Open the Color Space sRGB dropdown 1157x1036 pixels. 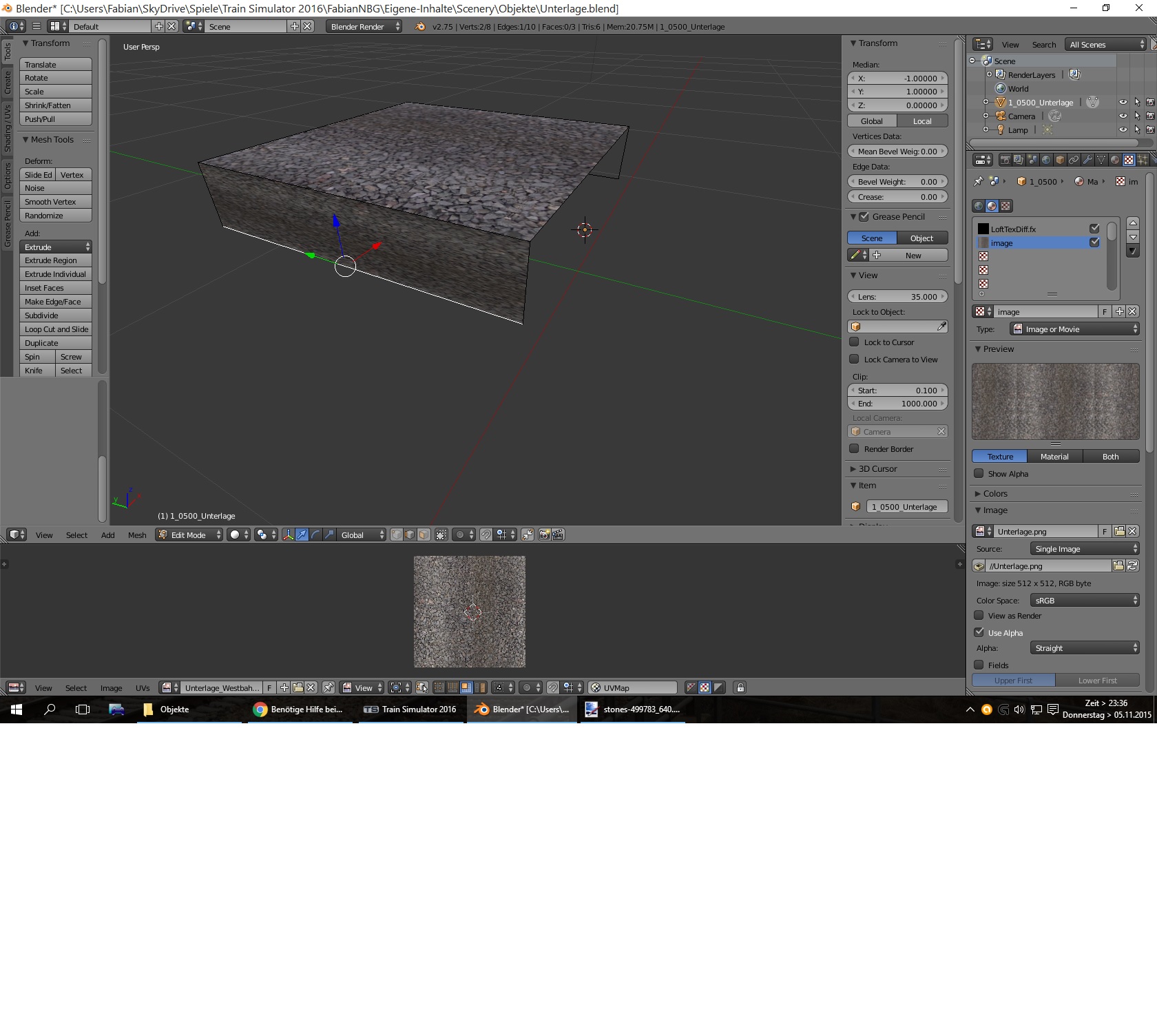coord(1085,601)
